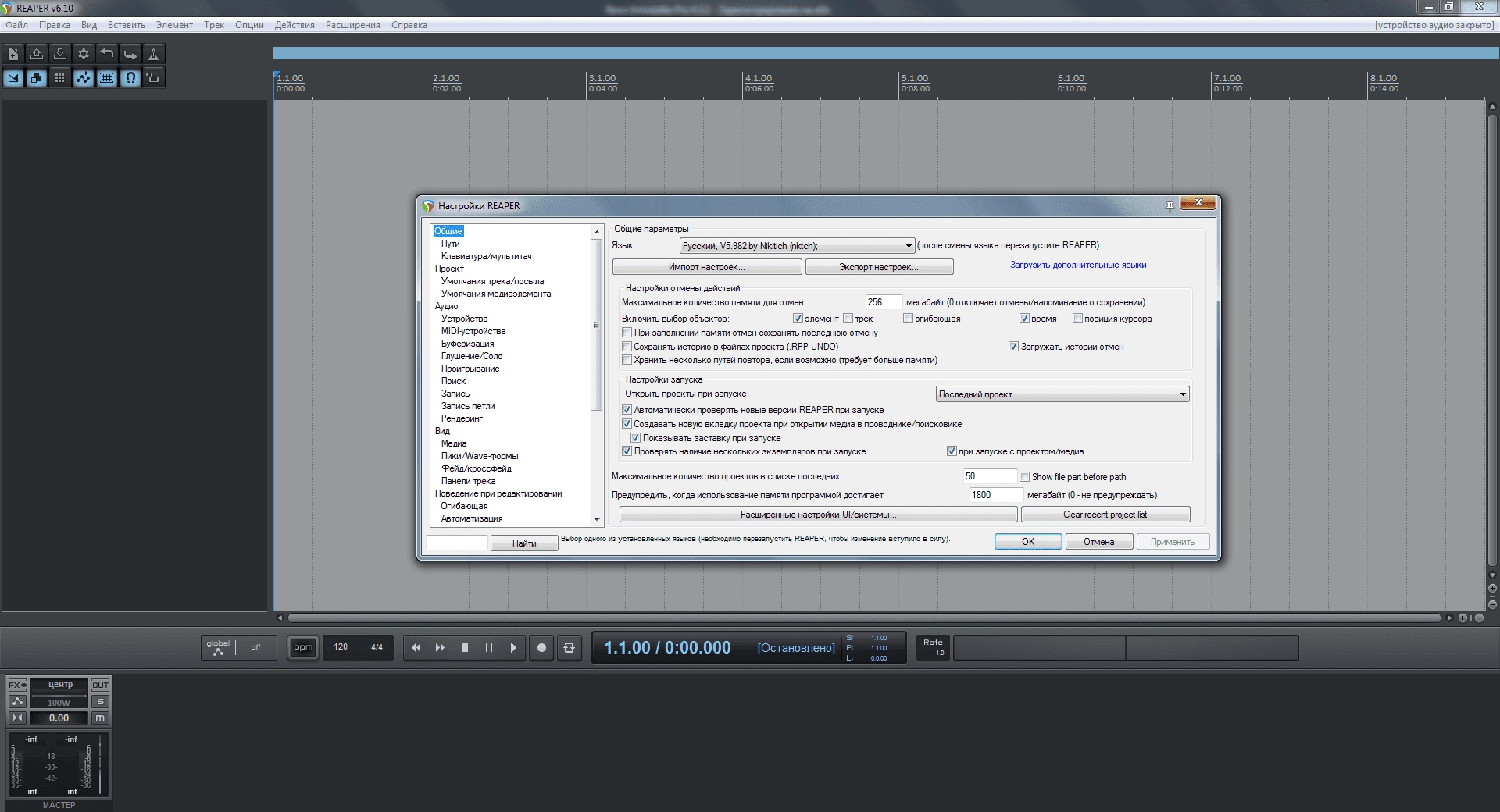This screenshot has height=812, width=1500.
Task: Click the Pause transport button
Action: [489, 647]
